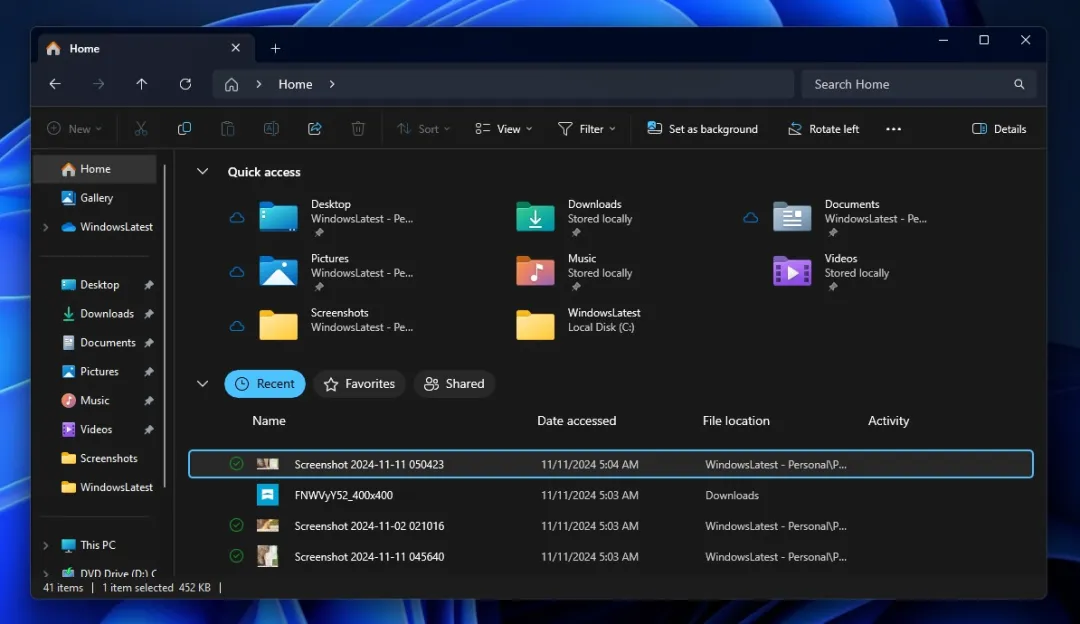Click the Rename icon in the toolbar

[x=270, y=128]
